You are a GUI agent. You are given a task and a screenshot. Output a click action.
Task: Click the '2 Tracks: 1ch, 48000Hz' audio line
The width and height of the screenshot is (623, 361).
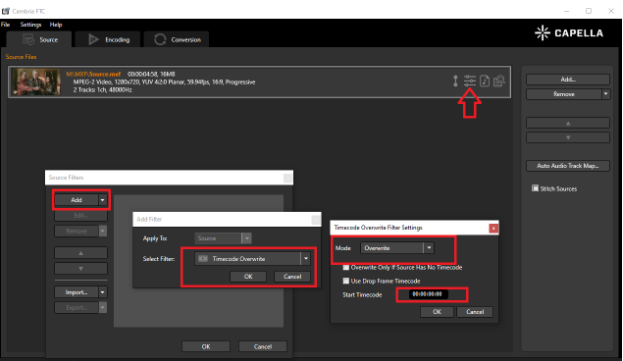coord(103,90)
